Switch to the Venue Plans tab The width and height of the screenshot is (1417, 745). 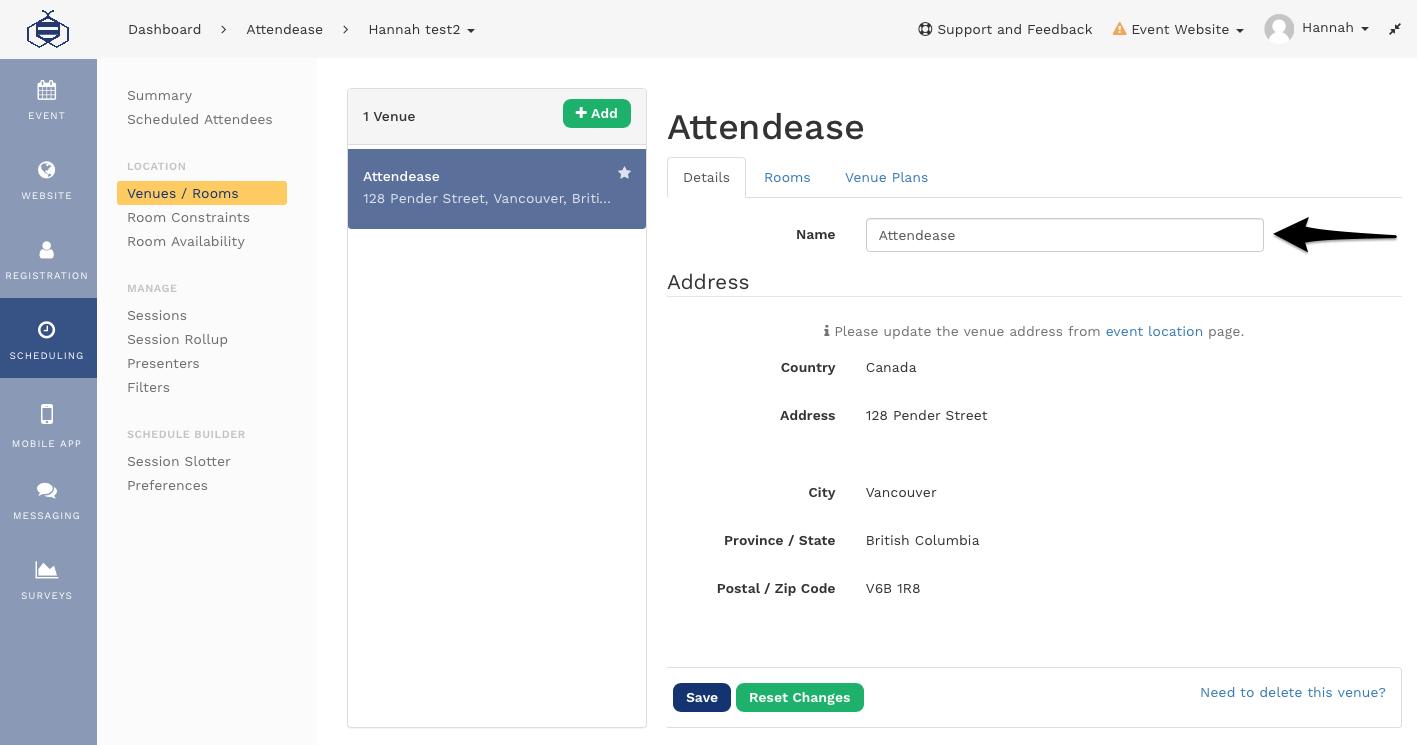coord(886,177)
